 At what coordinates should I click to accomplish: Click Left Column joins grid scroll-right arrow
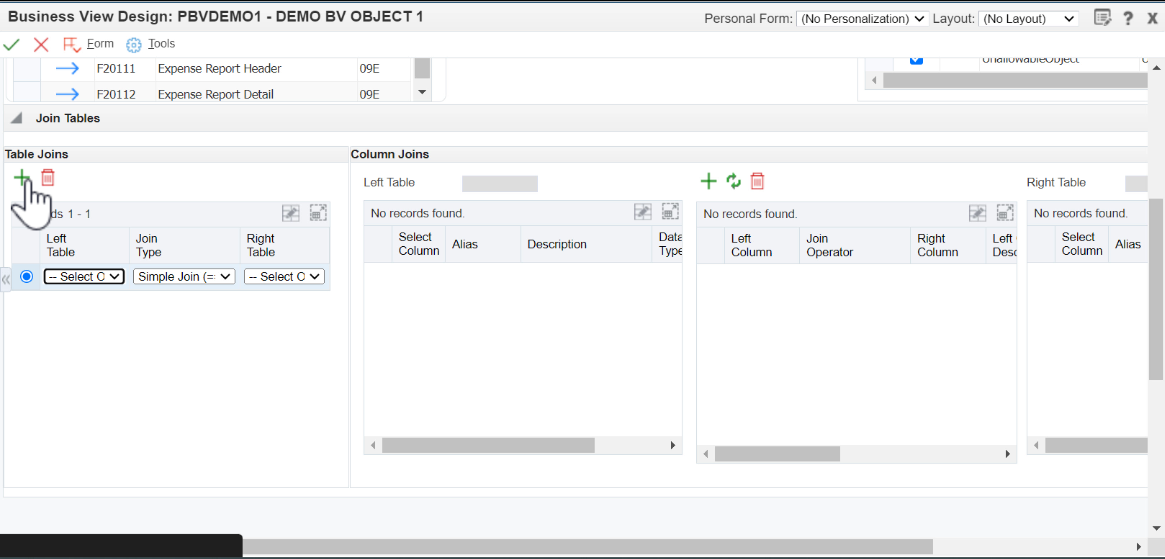point(1007,453)
